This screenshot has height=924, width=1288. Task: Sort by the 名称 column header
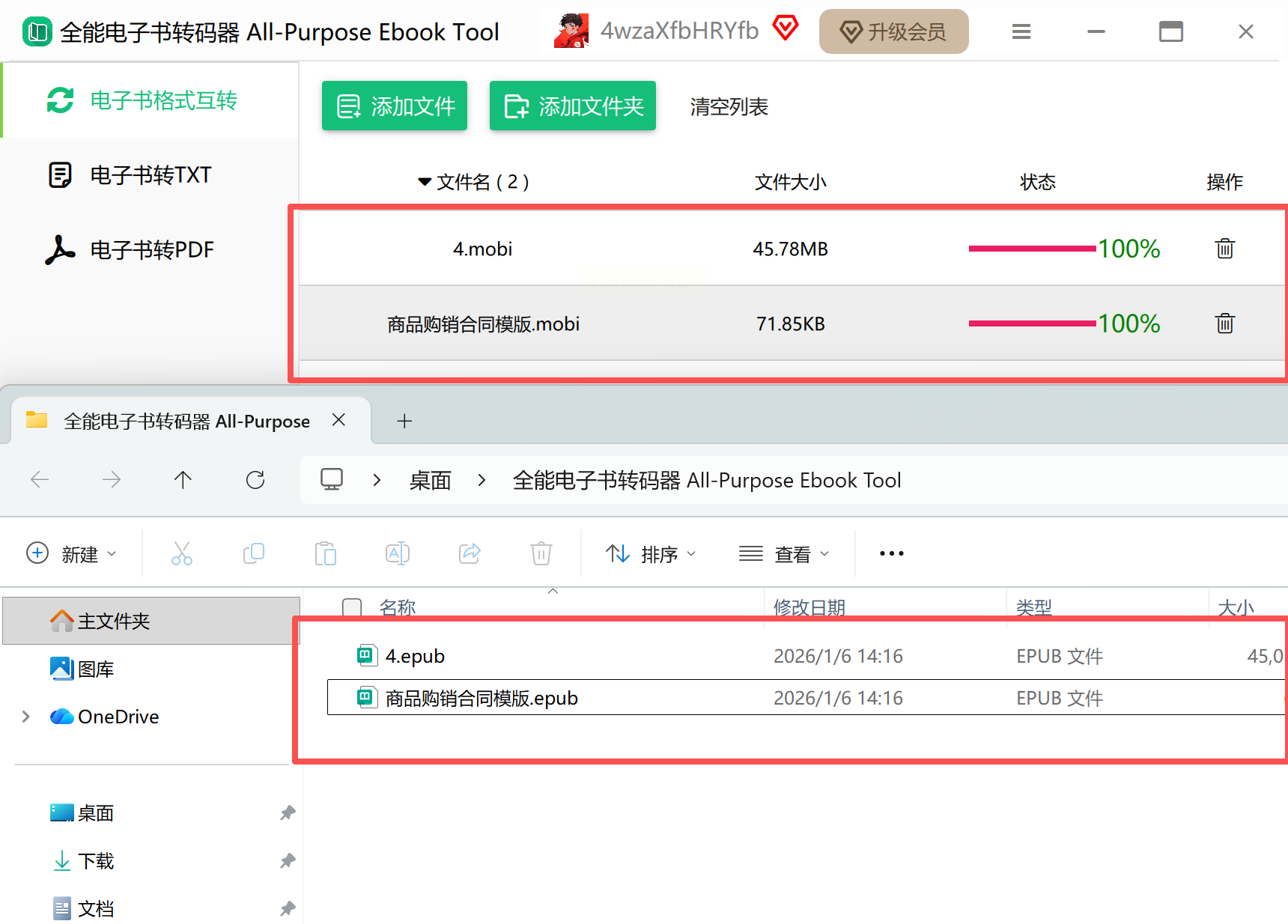pos(398,607)
